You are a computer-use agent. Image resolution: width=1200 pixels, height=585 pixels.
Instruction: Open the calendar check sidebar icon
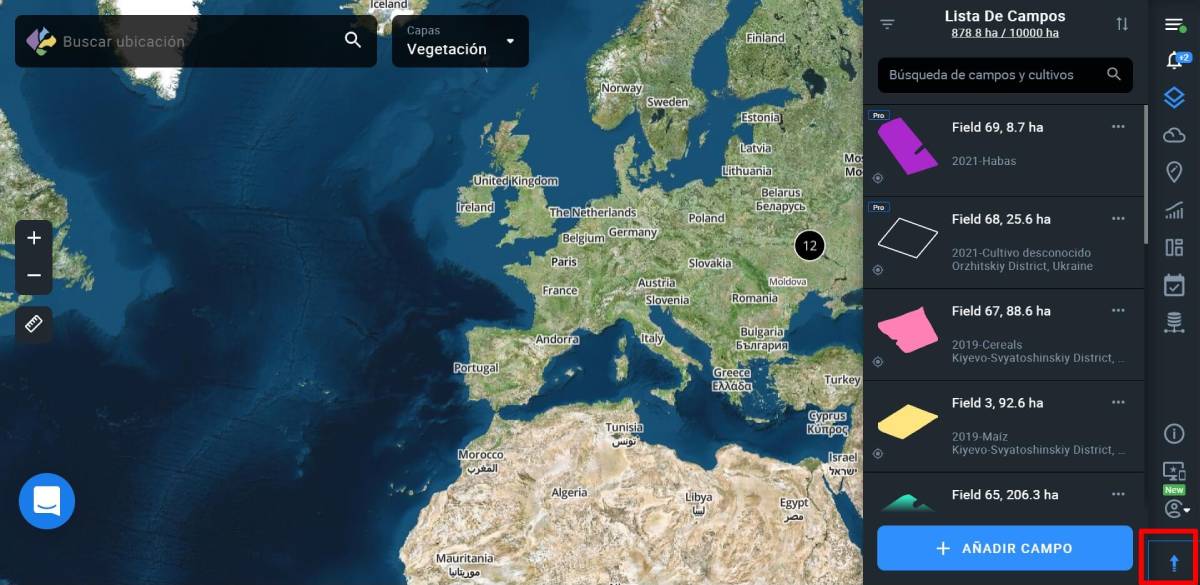click(1174, 285)
